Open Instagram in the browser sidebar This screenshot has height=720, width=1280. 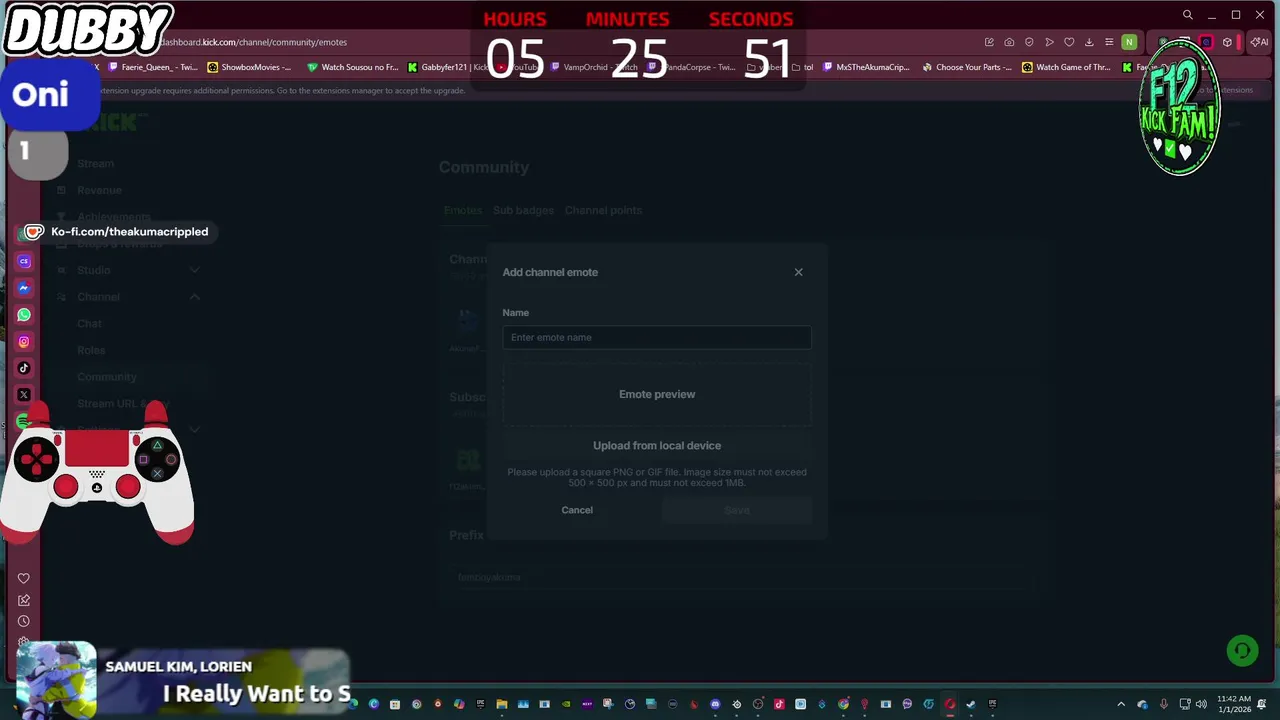(24, 341)
